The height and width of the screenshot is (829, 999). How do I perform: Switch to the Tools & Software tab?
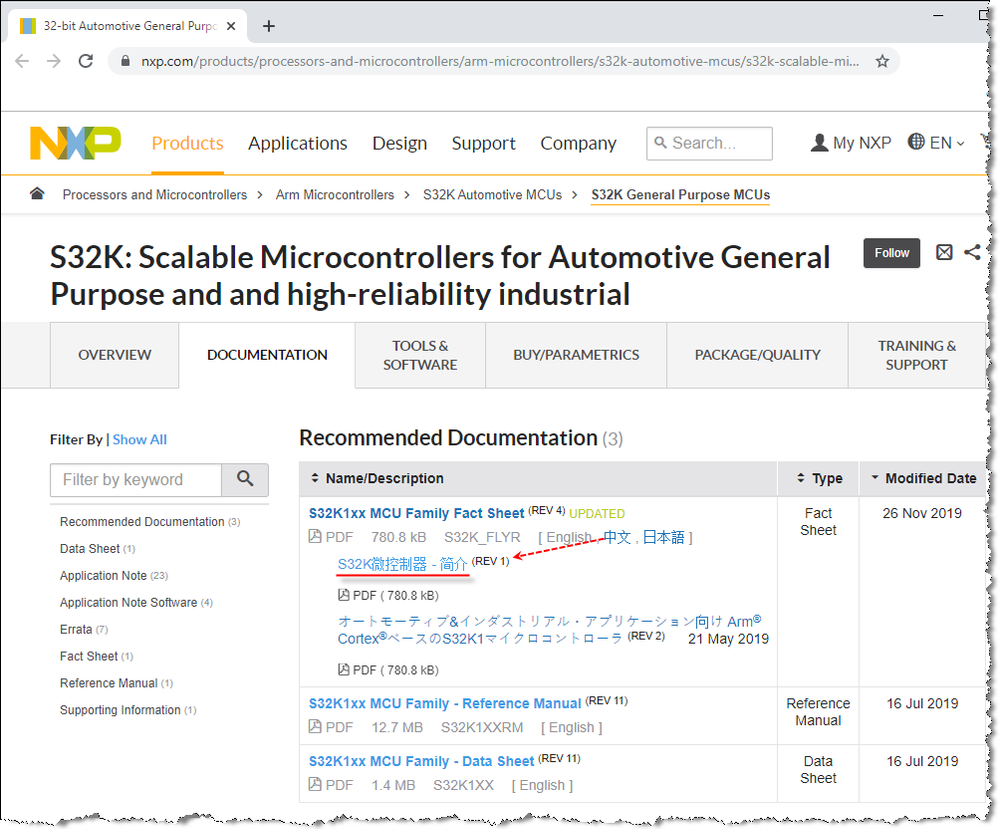point(420,355)
